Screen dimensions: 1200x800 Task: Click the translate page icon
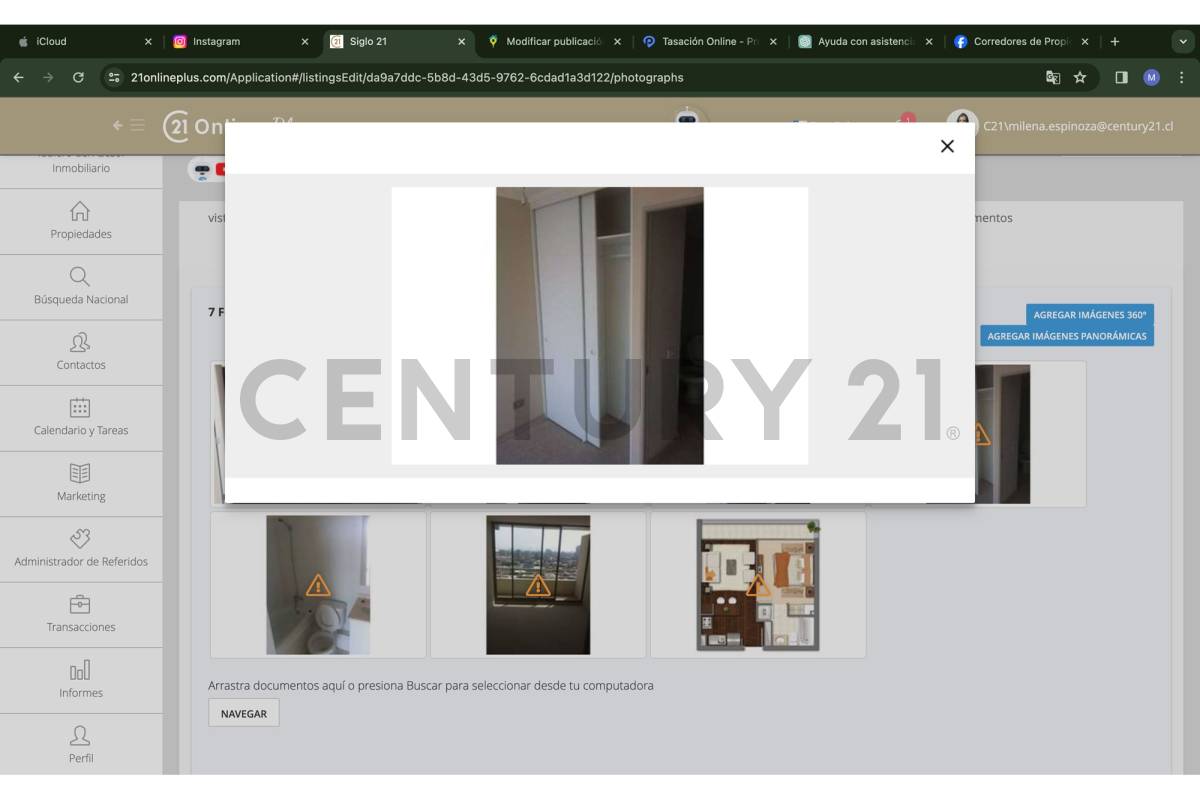[x=1053, y=77]
